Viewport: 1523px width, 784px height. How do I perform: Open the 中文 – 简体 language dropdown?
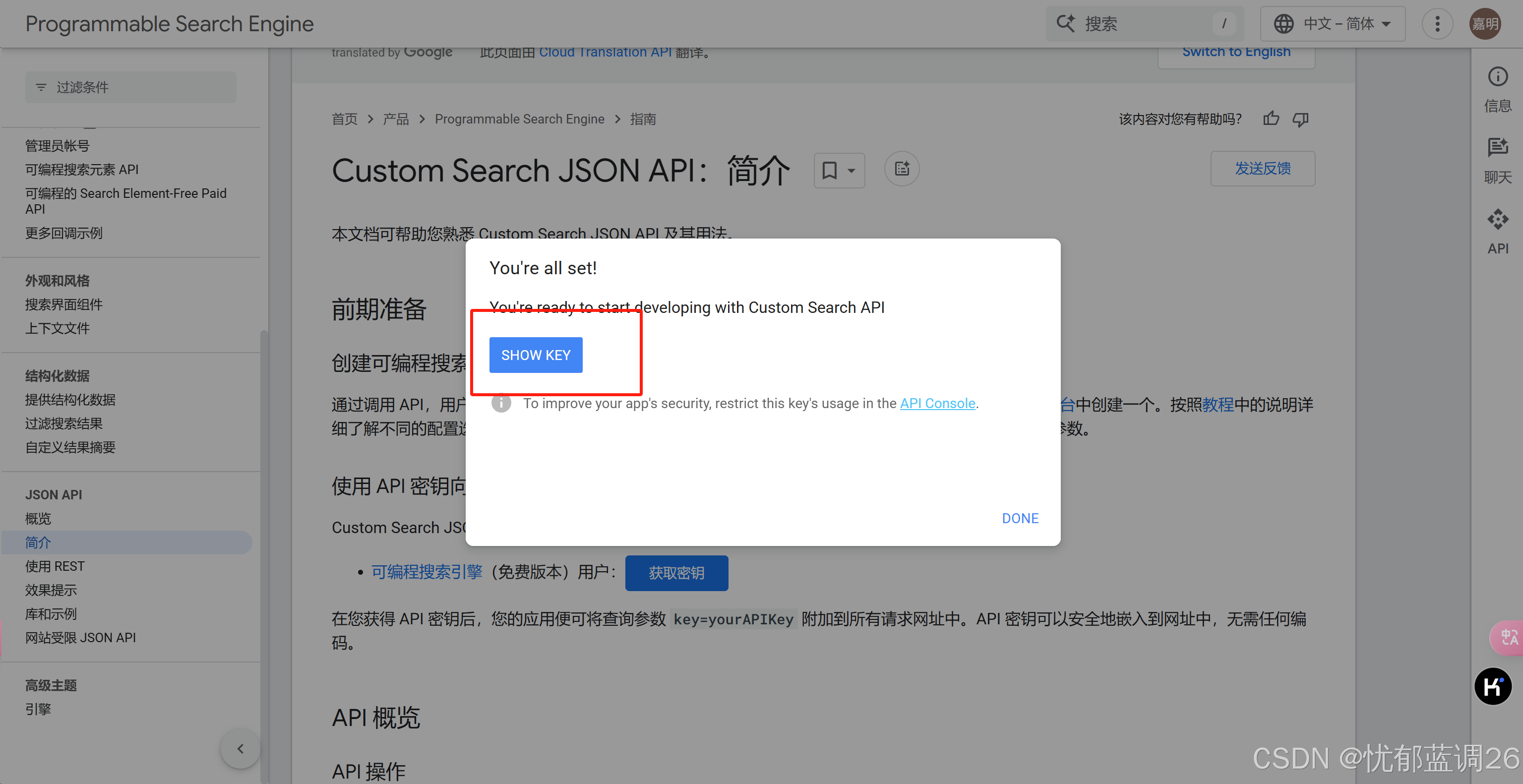tap(1333, 24)
